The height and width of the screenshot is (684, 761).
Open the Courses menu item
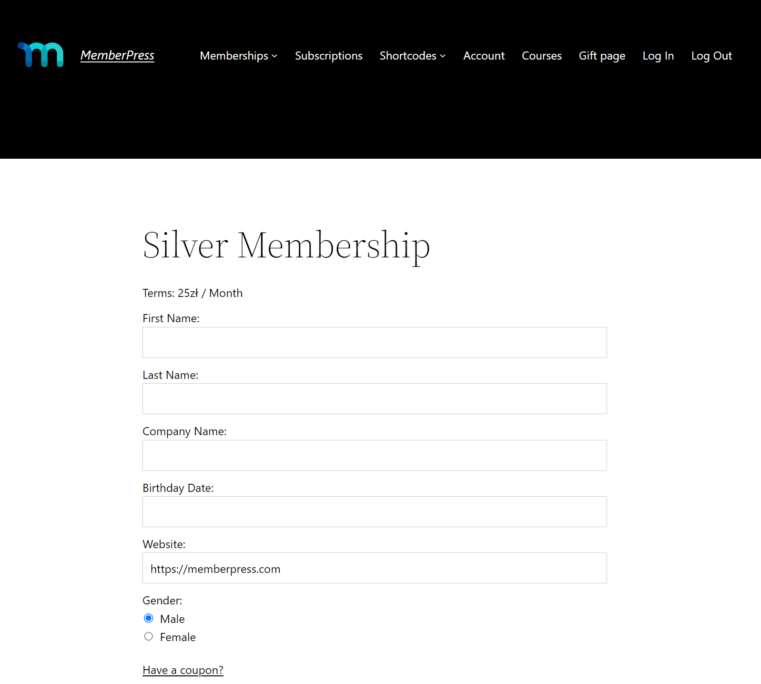pyautogui.click(x=542, y=56)
